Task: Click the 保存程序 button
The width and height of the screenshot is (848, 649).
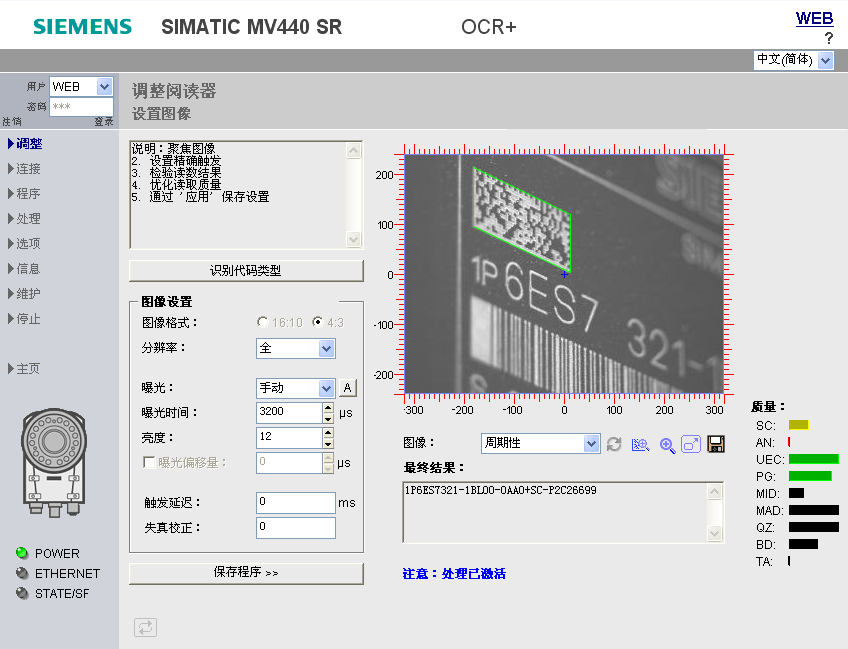Action: coord(246,573)
